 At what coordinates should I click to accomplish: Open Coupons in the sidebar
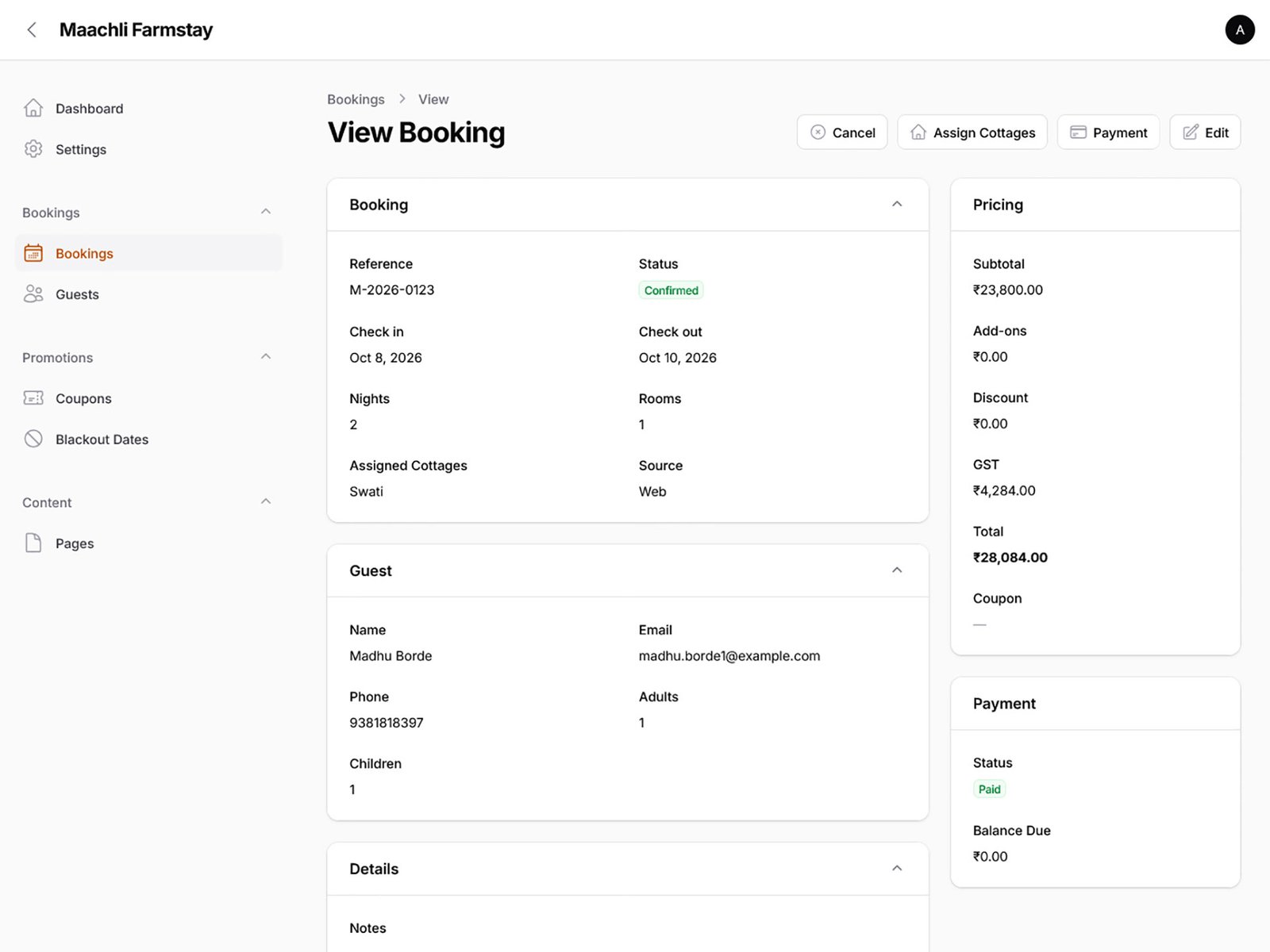point(148,398)
